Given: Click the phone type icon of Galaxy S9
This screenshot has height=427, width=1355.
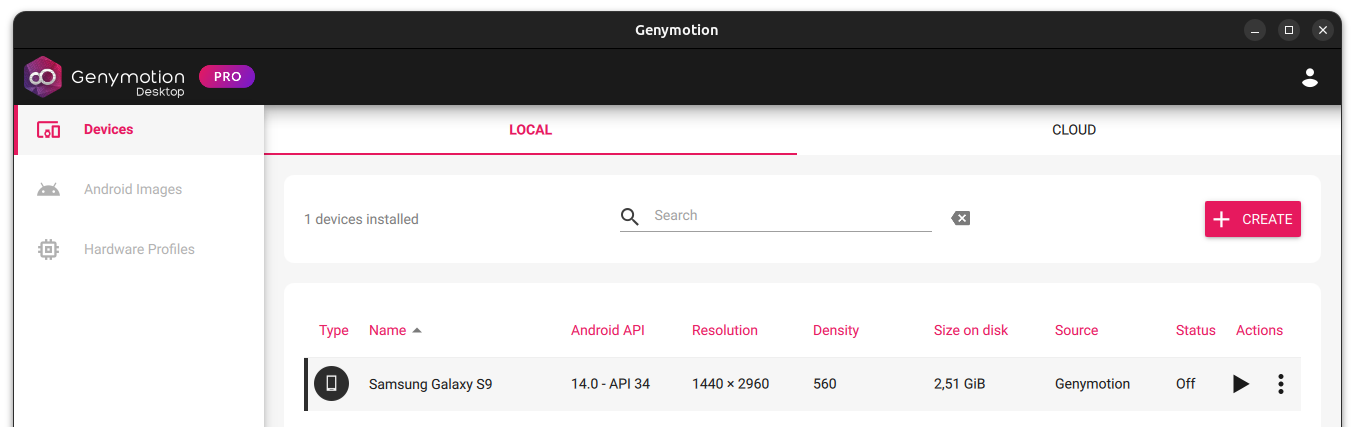Looking at the screenshot, I should [x=331, y=384].
